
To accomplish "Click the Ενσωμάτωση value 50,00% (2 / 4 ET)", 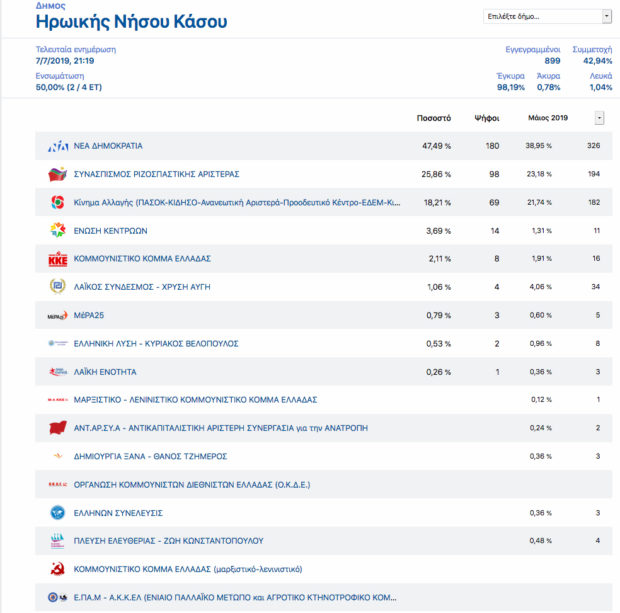I will click(x=69, y=87).
